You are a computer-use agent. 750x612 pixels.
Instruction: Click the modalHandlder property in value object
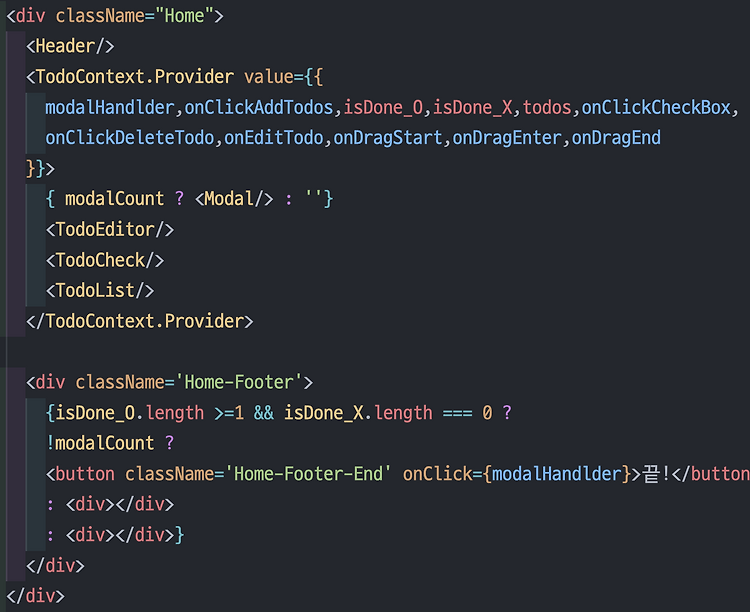[x=110, y=108]
